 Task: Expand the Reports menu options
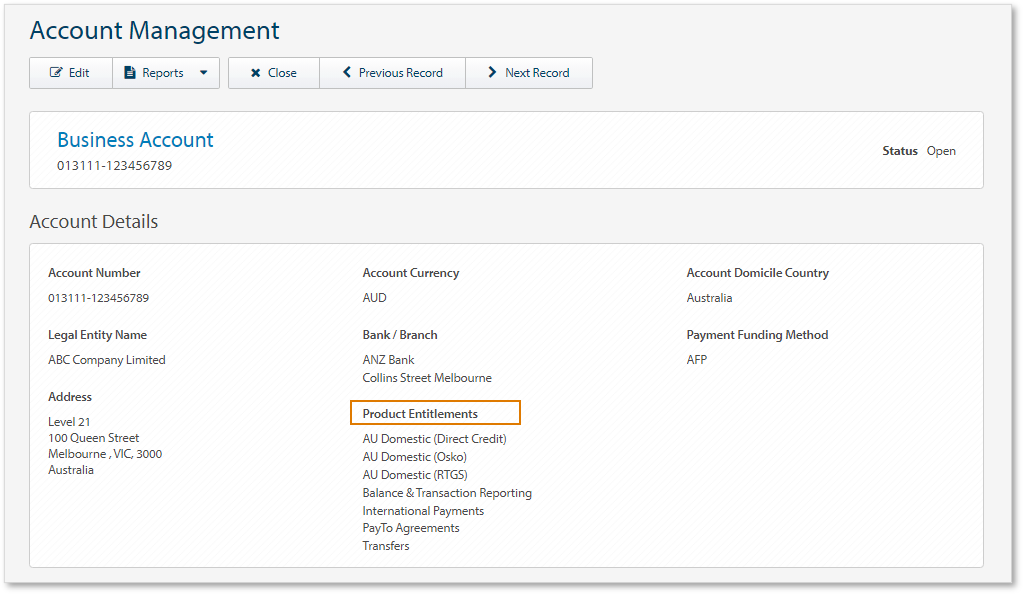click(203, 72)
